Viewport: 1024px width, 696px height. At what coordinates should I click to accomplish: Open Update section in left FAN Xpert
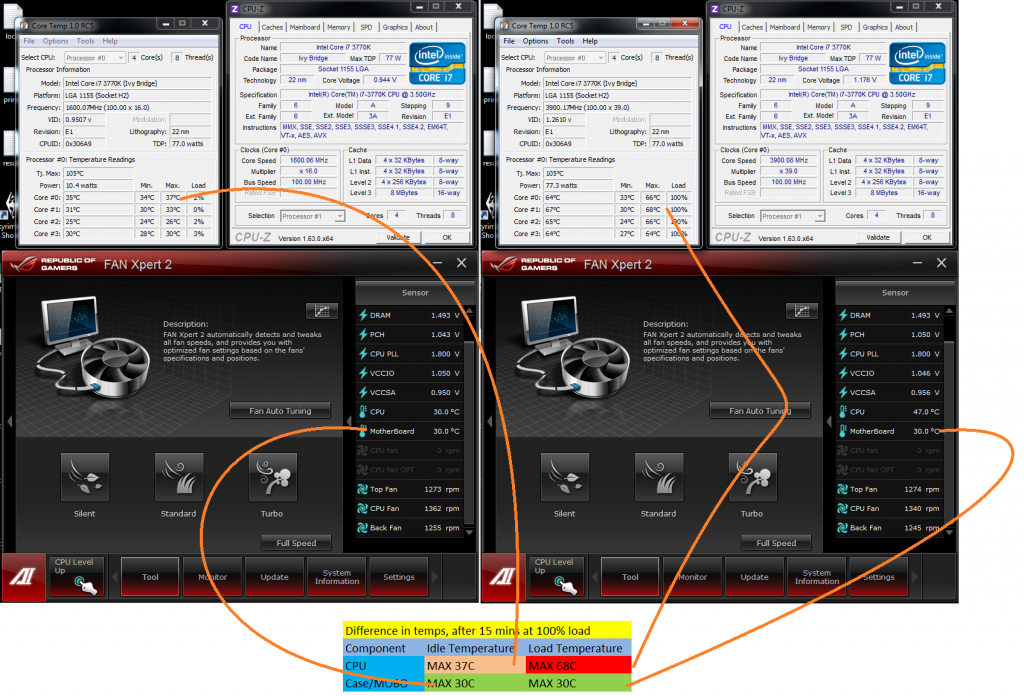click(274, 577)
